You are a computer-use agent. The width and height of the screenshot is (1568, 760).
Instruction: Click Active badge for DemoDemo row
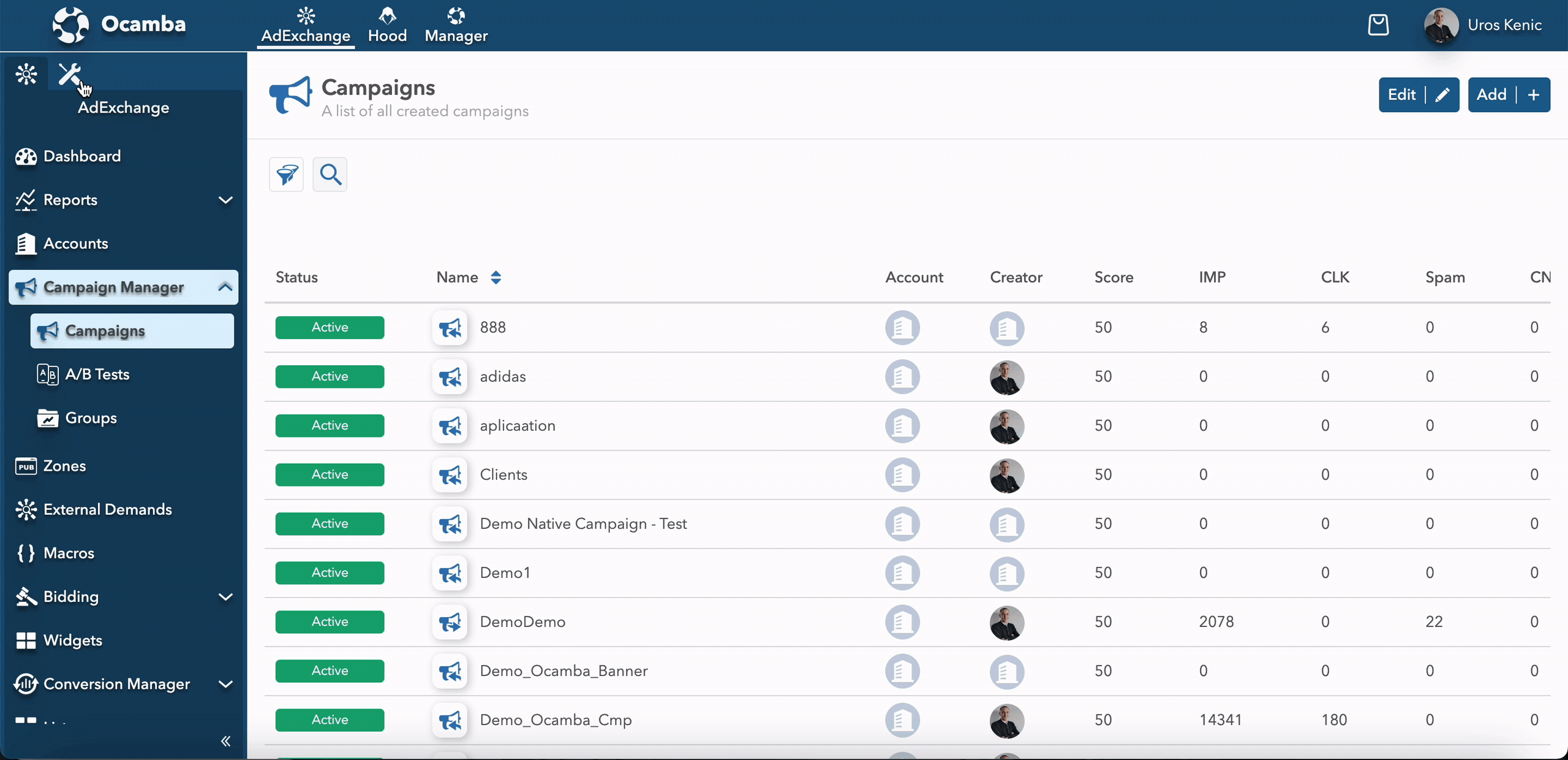(x=330, y=621)
